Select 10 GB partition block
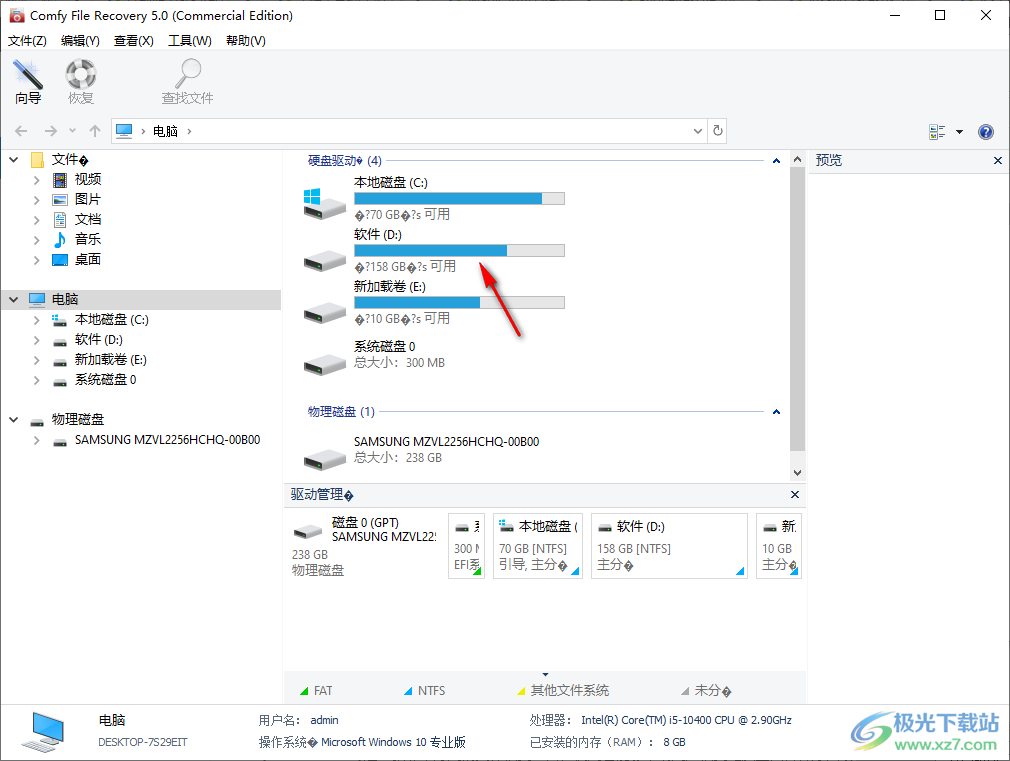Screen dimensions: 1010x761 point(779,546)
